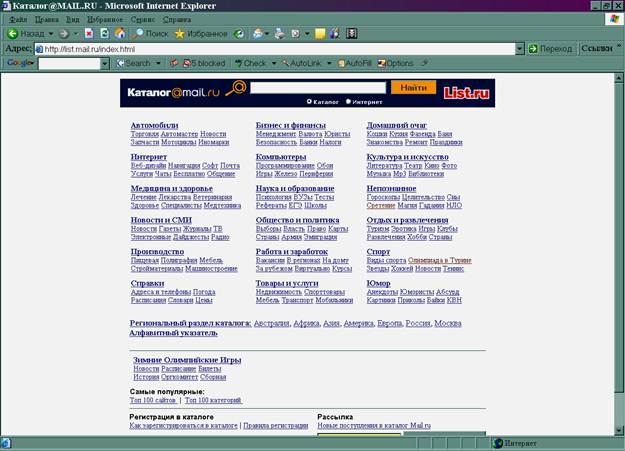Click the magnifier logo on Каталог header
625x451 pixels.
(x=236, y=89)
